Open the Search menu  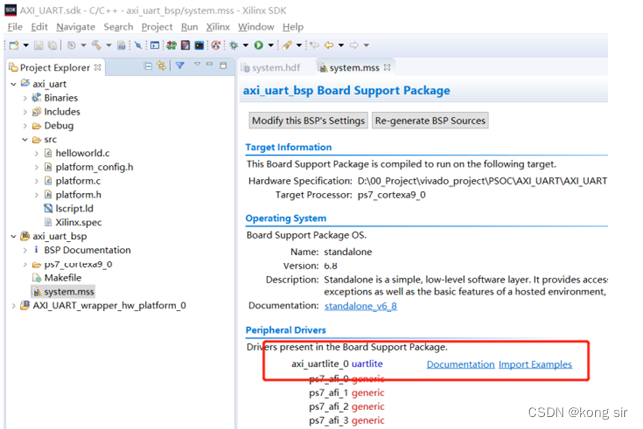coord(119,27)
